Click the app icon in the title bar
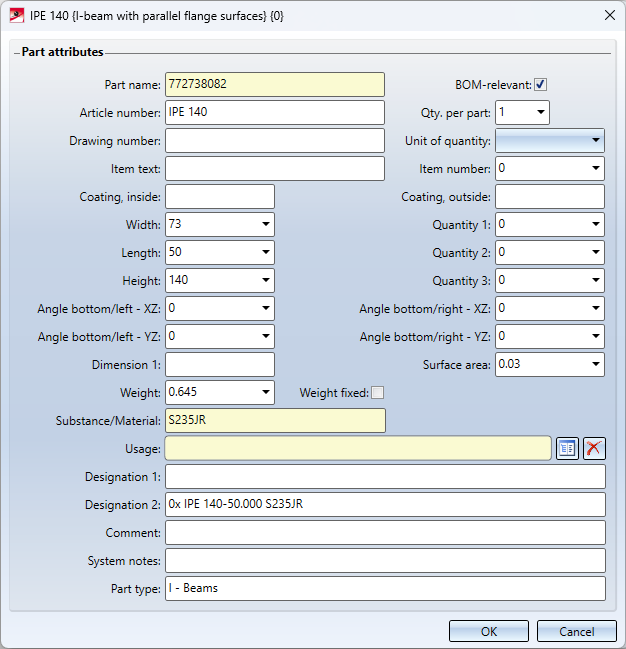 16,15
